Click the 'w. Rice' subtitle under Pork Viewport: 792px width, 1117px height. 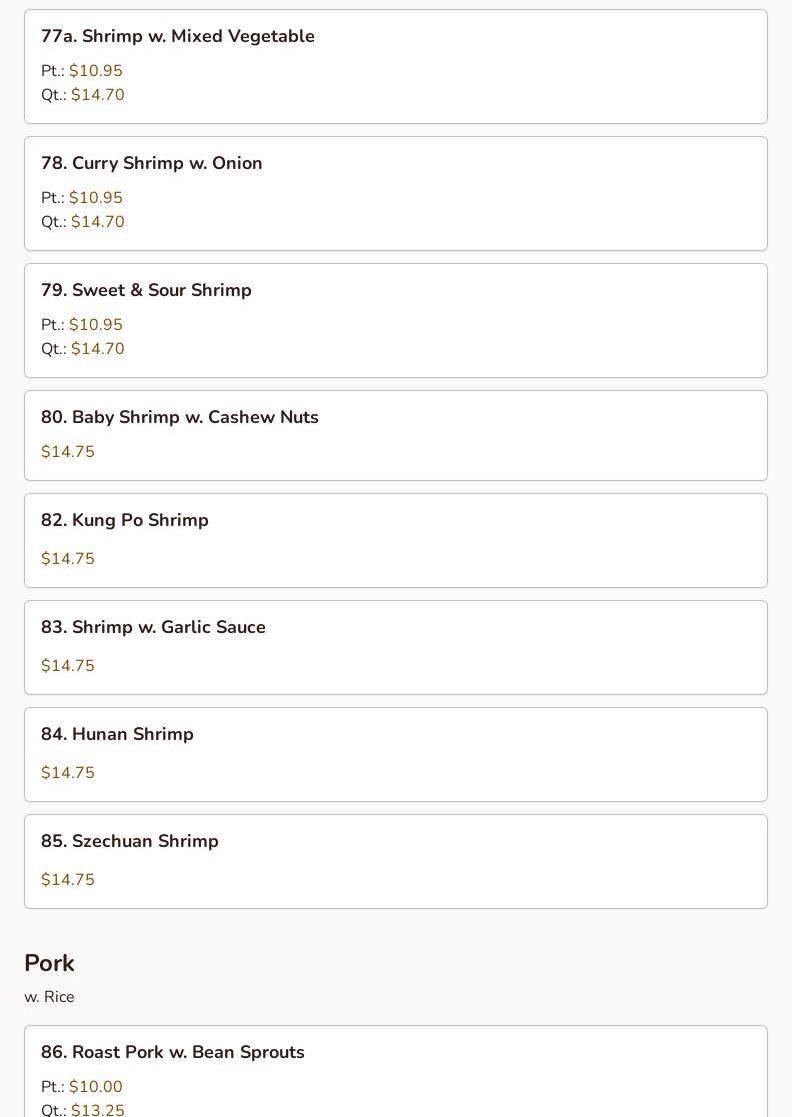(x=49, y=997)
